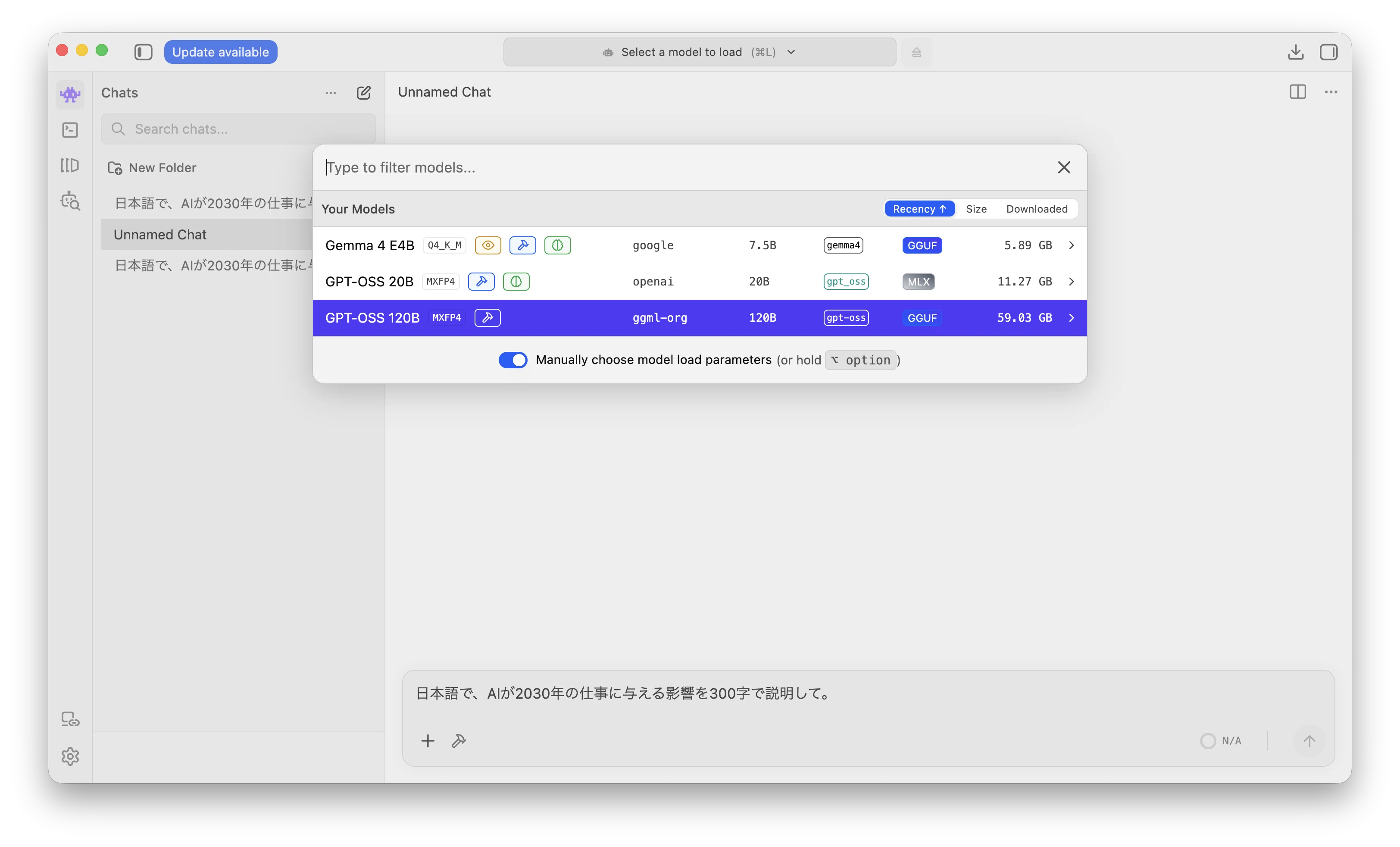This screenshot has width=1400, height=847.
Task: Open Select a model to load dropdown
Action: pyautogui.click(x=700, y=52)
